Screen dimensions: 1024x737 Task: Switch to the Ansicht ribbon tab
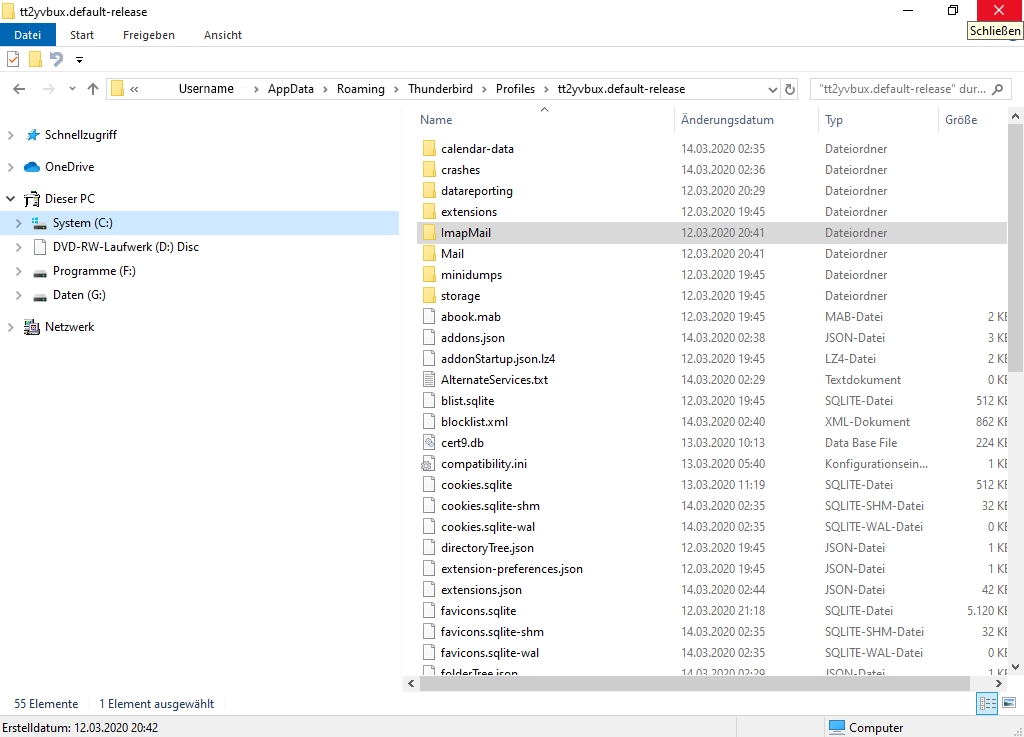223,35
